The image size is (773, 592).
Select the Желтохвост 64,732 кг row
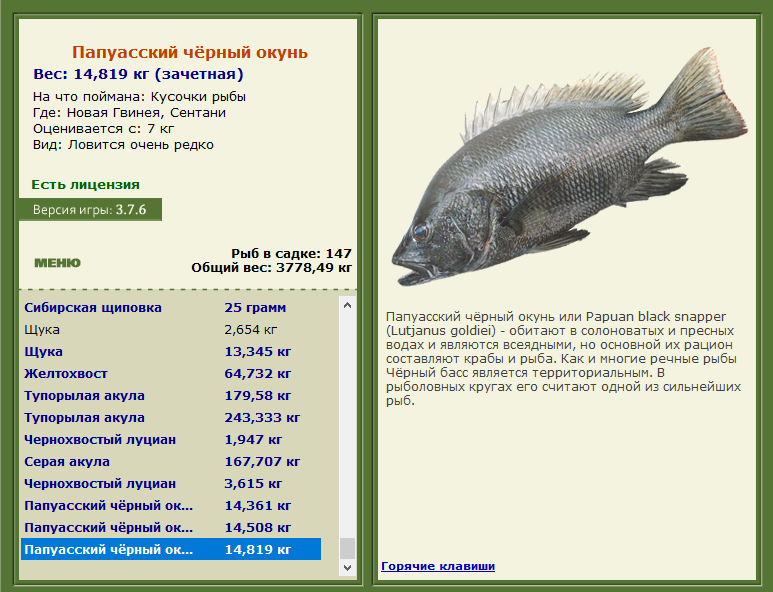click(171, 374)
